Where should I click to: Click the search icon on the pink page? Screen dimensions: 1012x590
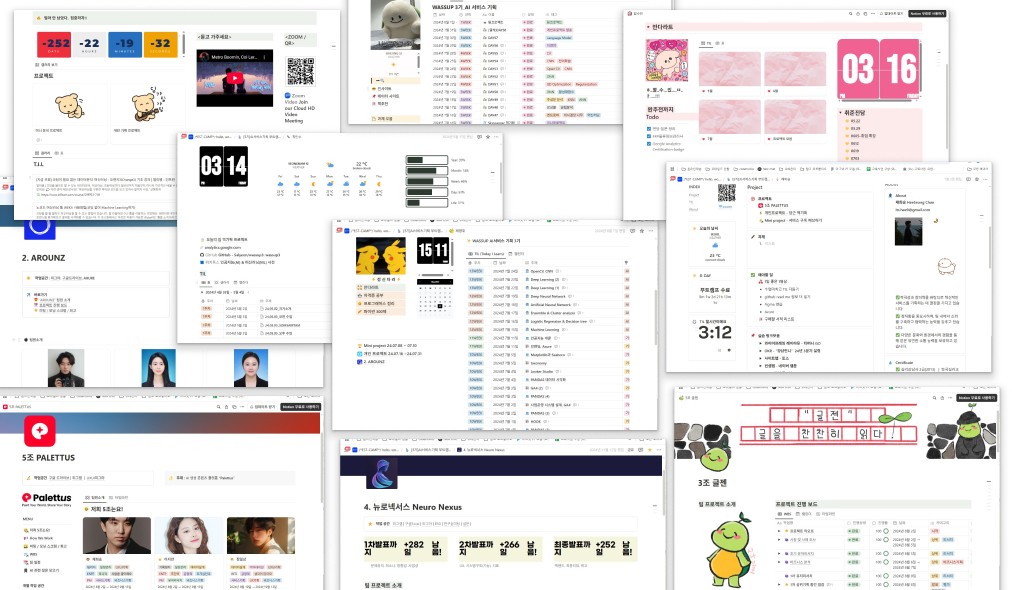coord(851,14)
